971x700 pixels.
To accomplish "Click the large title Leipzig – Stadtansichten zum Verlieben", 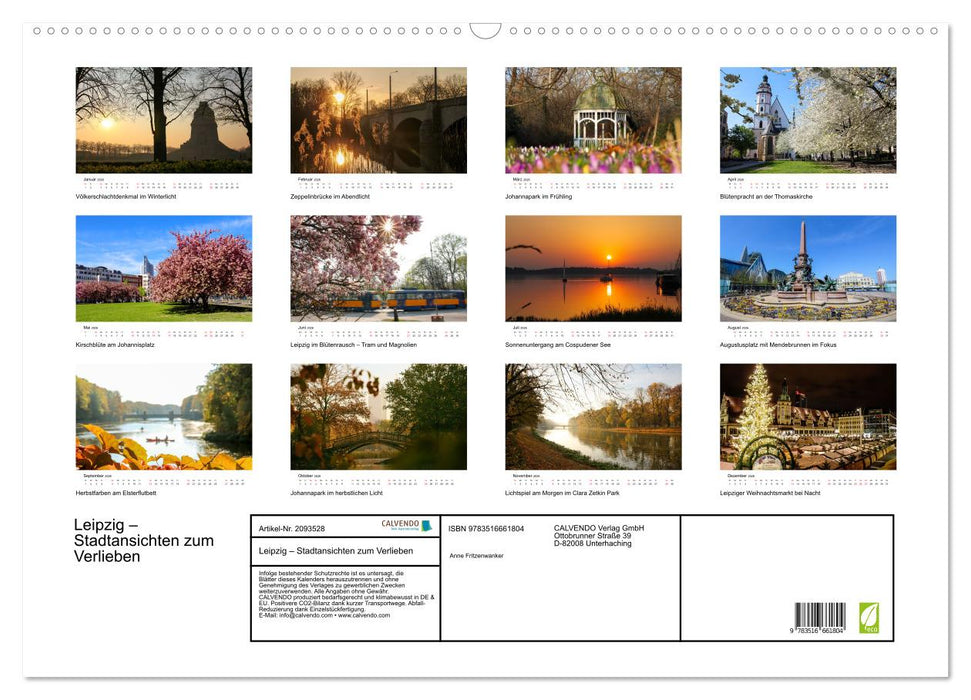I will pyautogui.click(x=144, y=541).
